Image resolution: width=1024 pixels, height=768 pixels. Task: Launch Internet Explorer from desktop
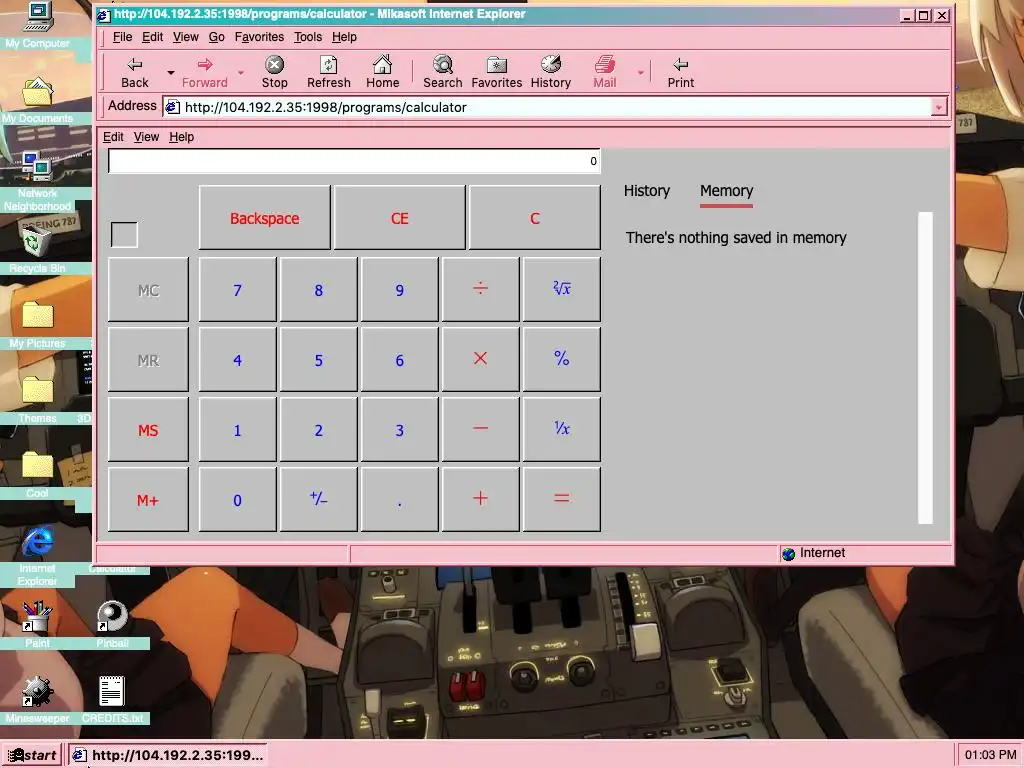tap(37, 555)
